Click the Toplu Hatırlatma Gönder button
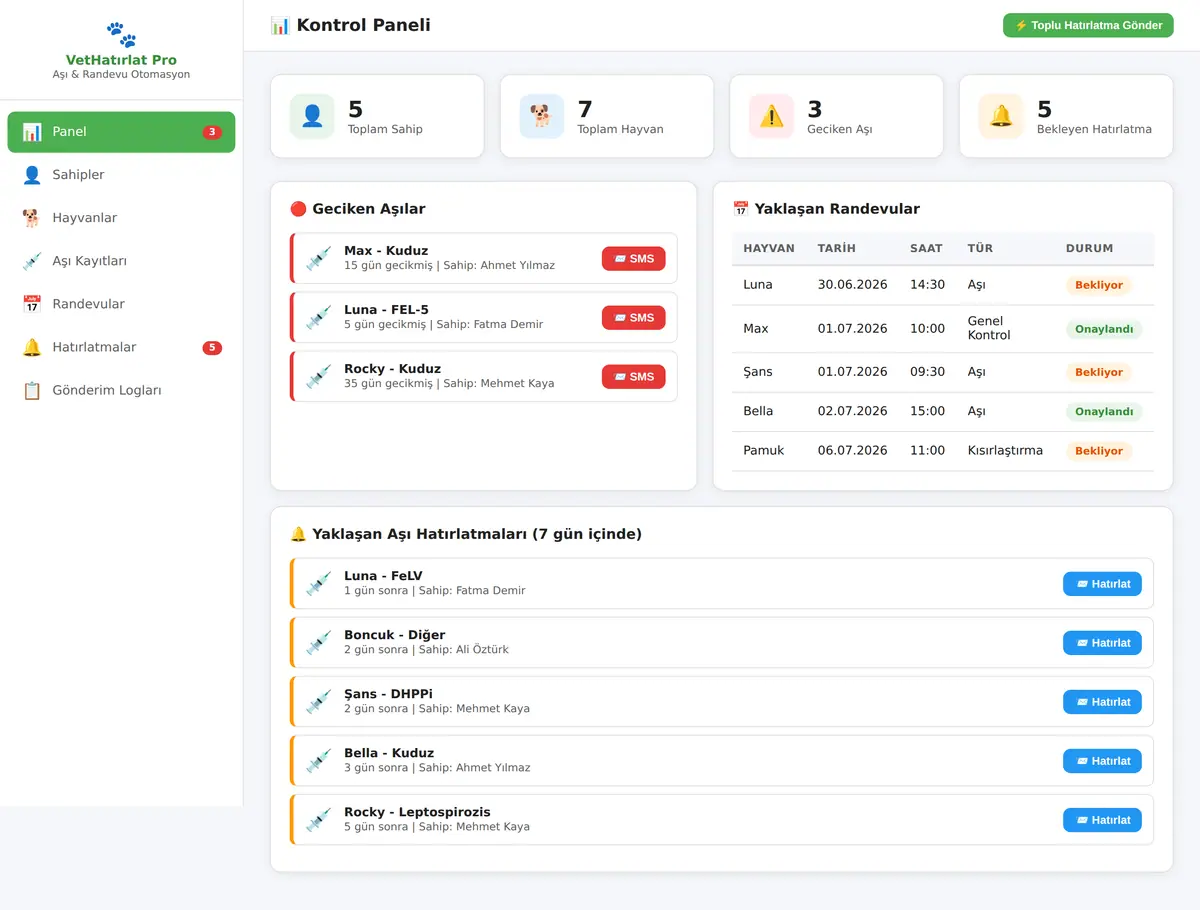Screen dimensions: 1200x910 click(x=1088, y=25)
